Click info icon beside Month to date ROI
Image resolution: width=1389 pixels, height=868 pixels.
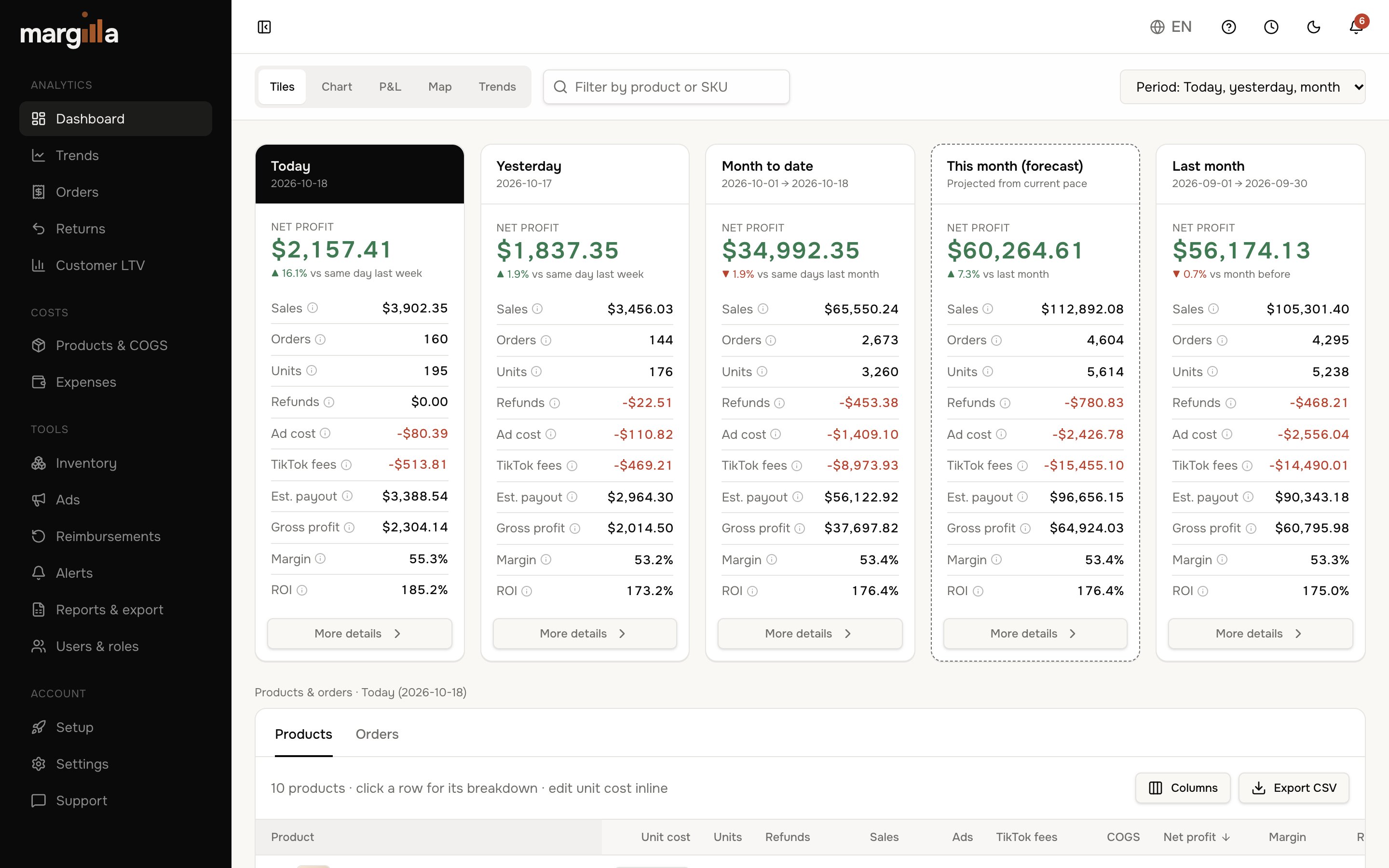coord(752,591)
